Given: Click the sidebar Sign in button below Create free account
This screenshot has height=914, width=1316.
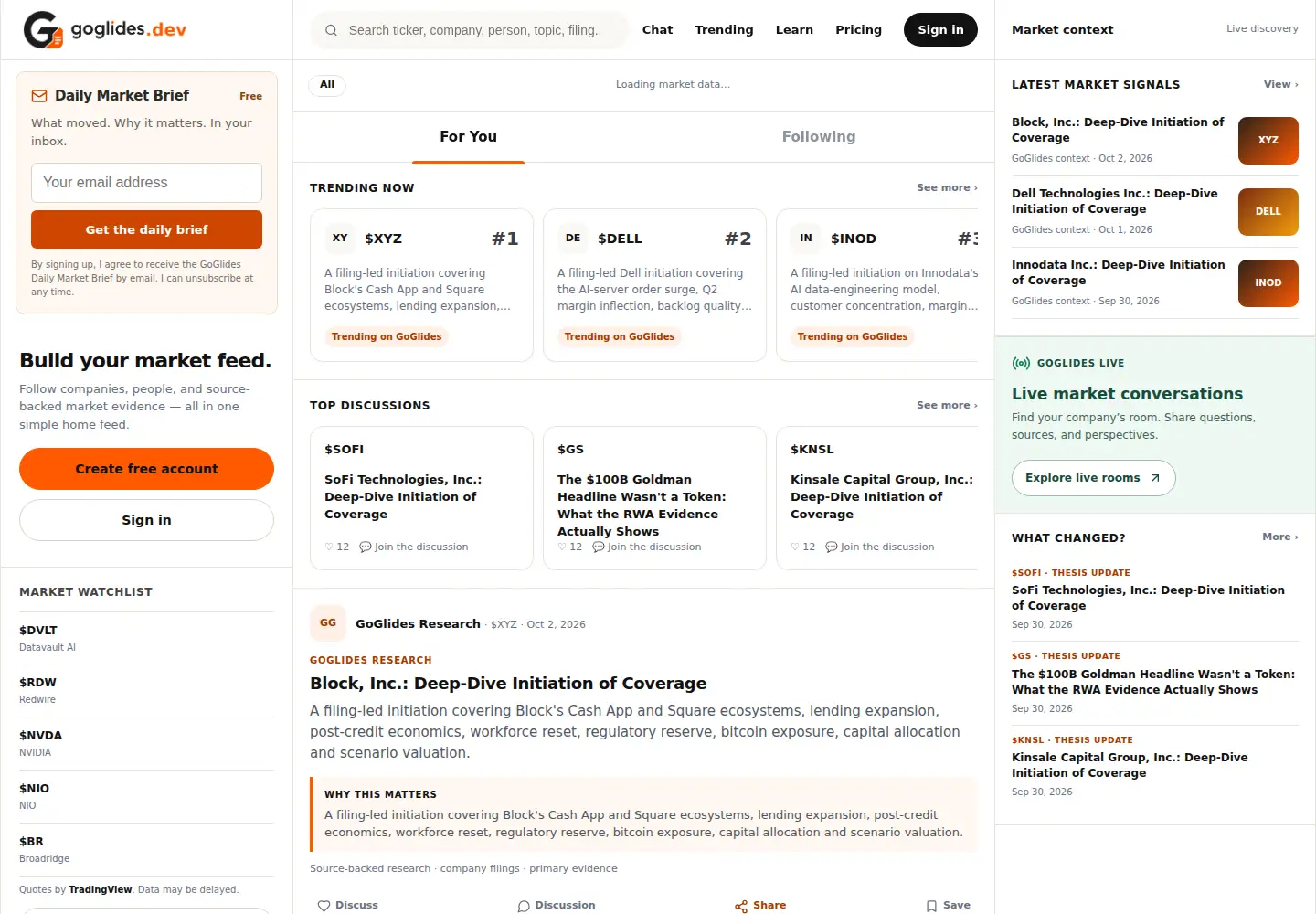Looking at the screenshot, I should [146, 520].
